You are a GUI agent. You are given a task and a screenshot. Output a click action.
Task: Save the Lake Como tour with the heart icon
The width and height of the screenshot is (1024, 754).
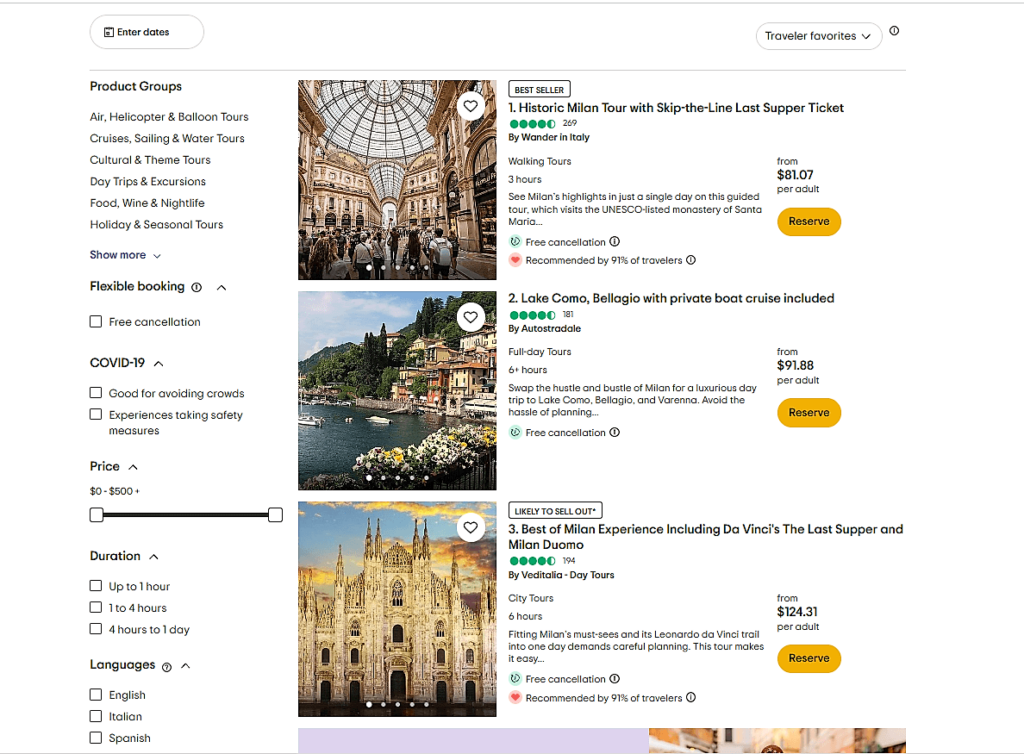pyautogui.click(x=470, y=316)
